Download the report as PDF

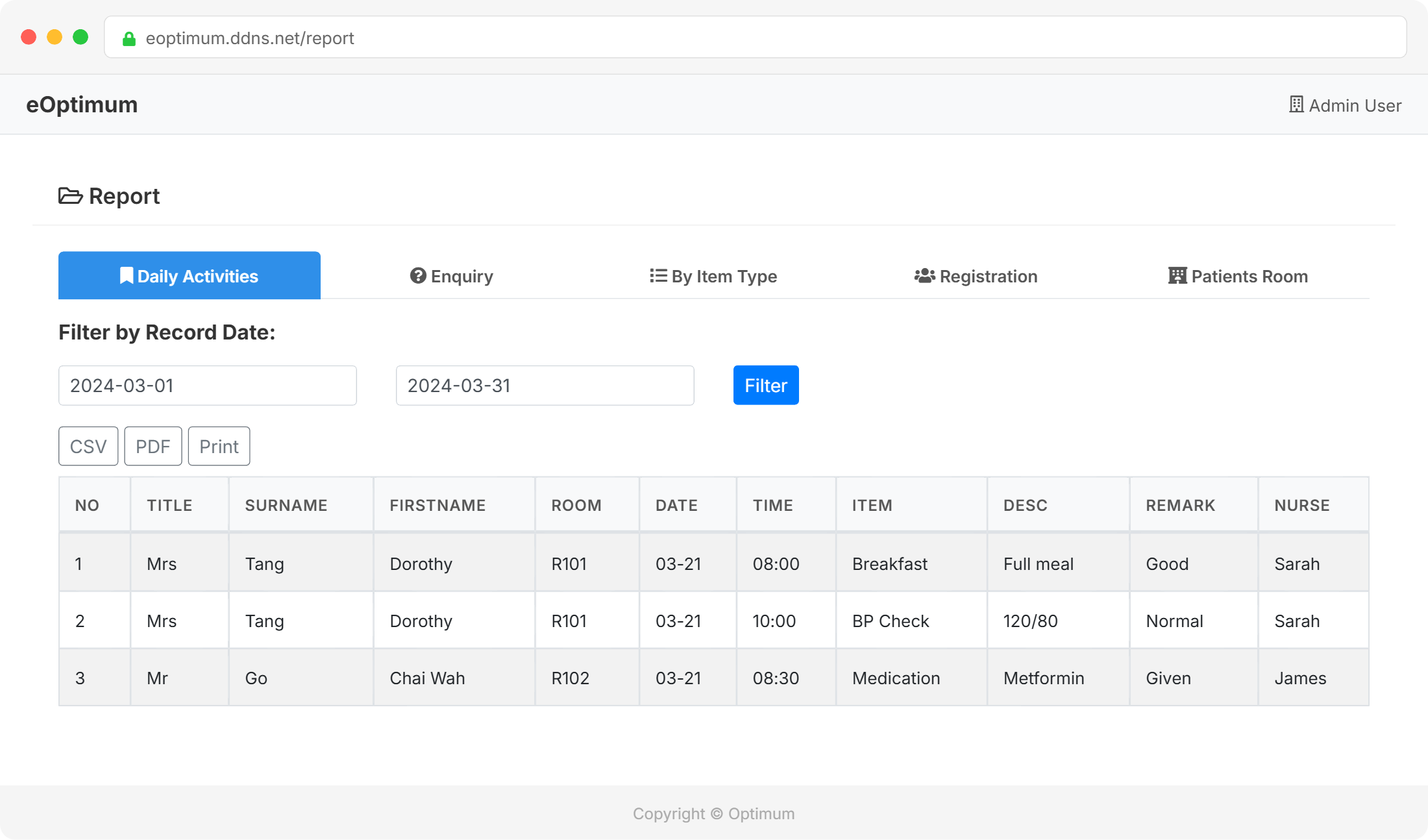coord(153,447)
